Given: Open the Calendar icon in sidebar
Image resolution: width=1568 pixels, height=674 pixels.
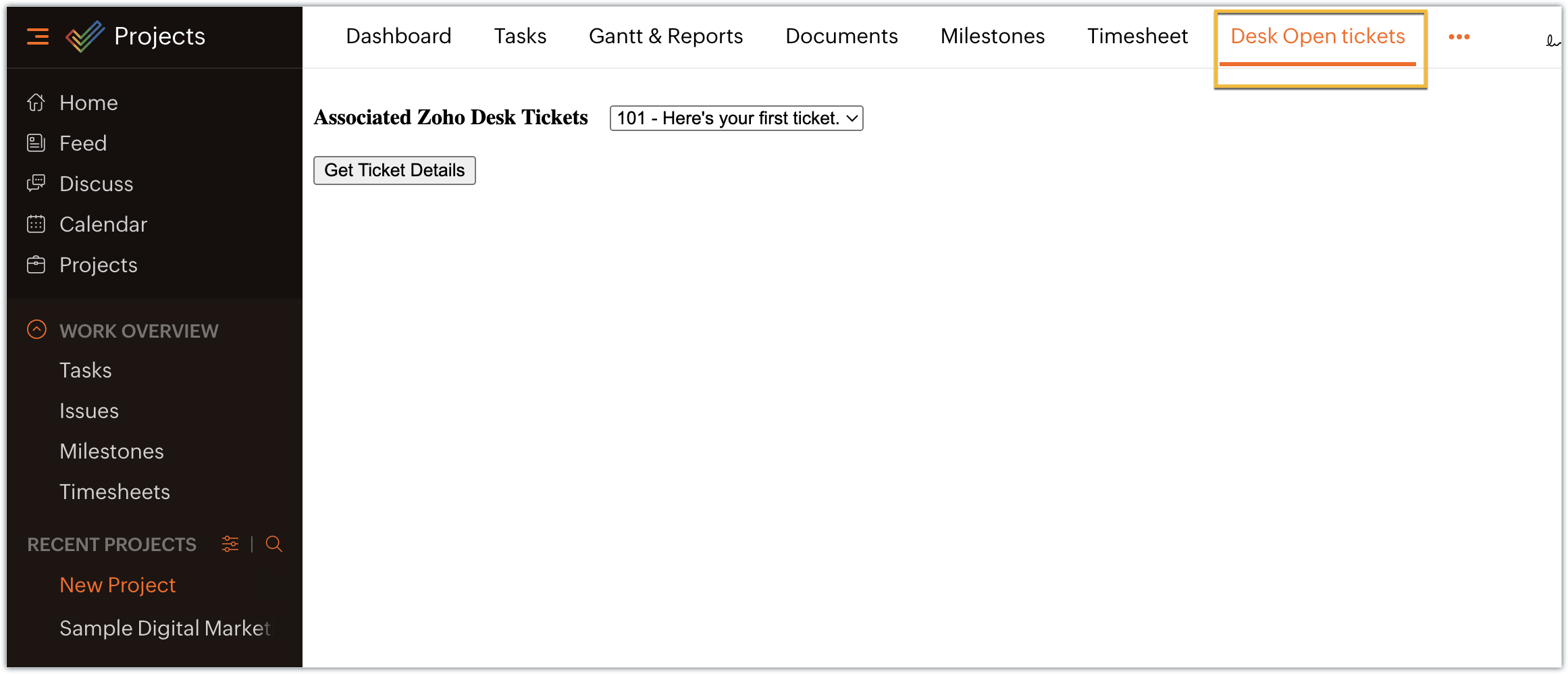Looking at the screenshot, I should pos(36,224).
